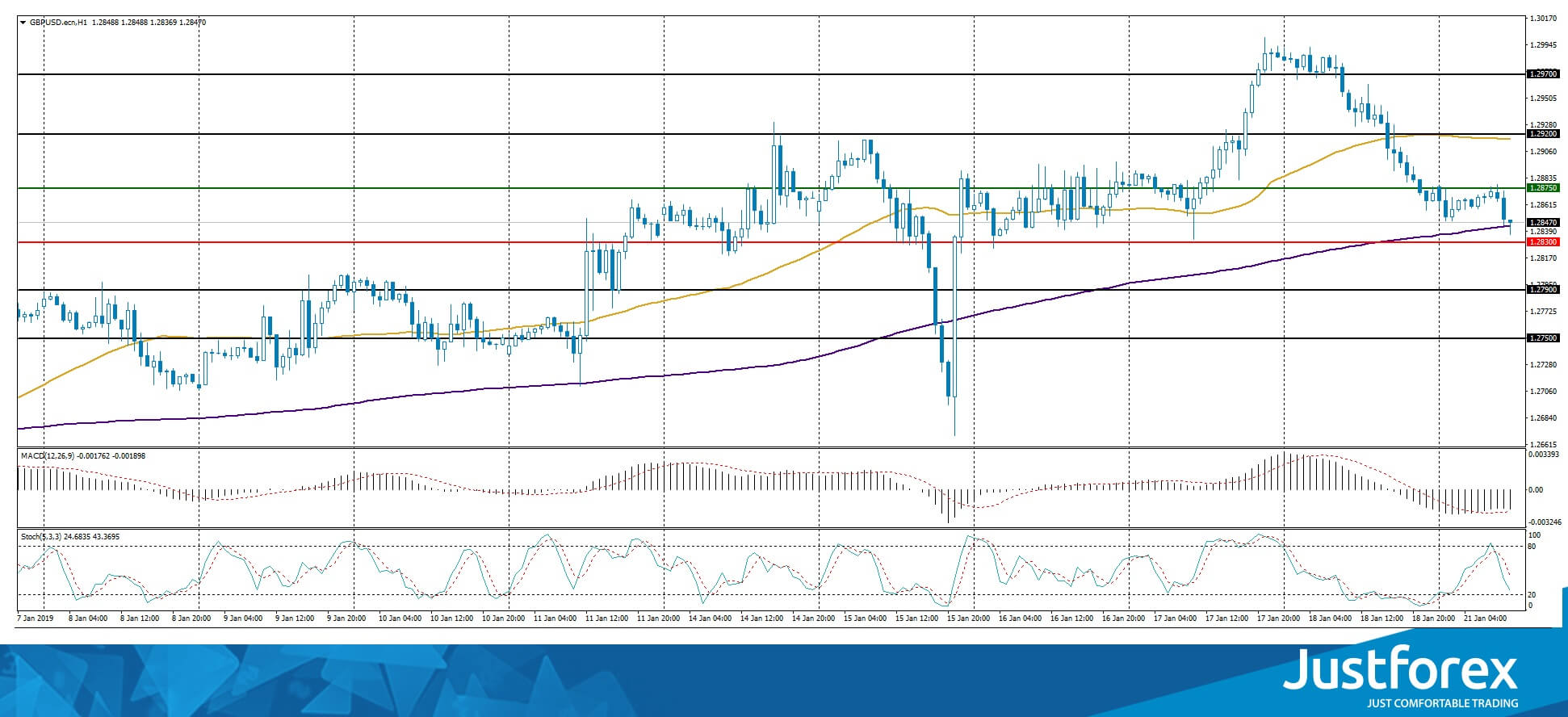Image resolution: width=1568 pixels, height=717 pixels.
Task: Click the 1.27060 price axis value
Action: (1544, 392)
